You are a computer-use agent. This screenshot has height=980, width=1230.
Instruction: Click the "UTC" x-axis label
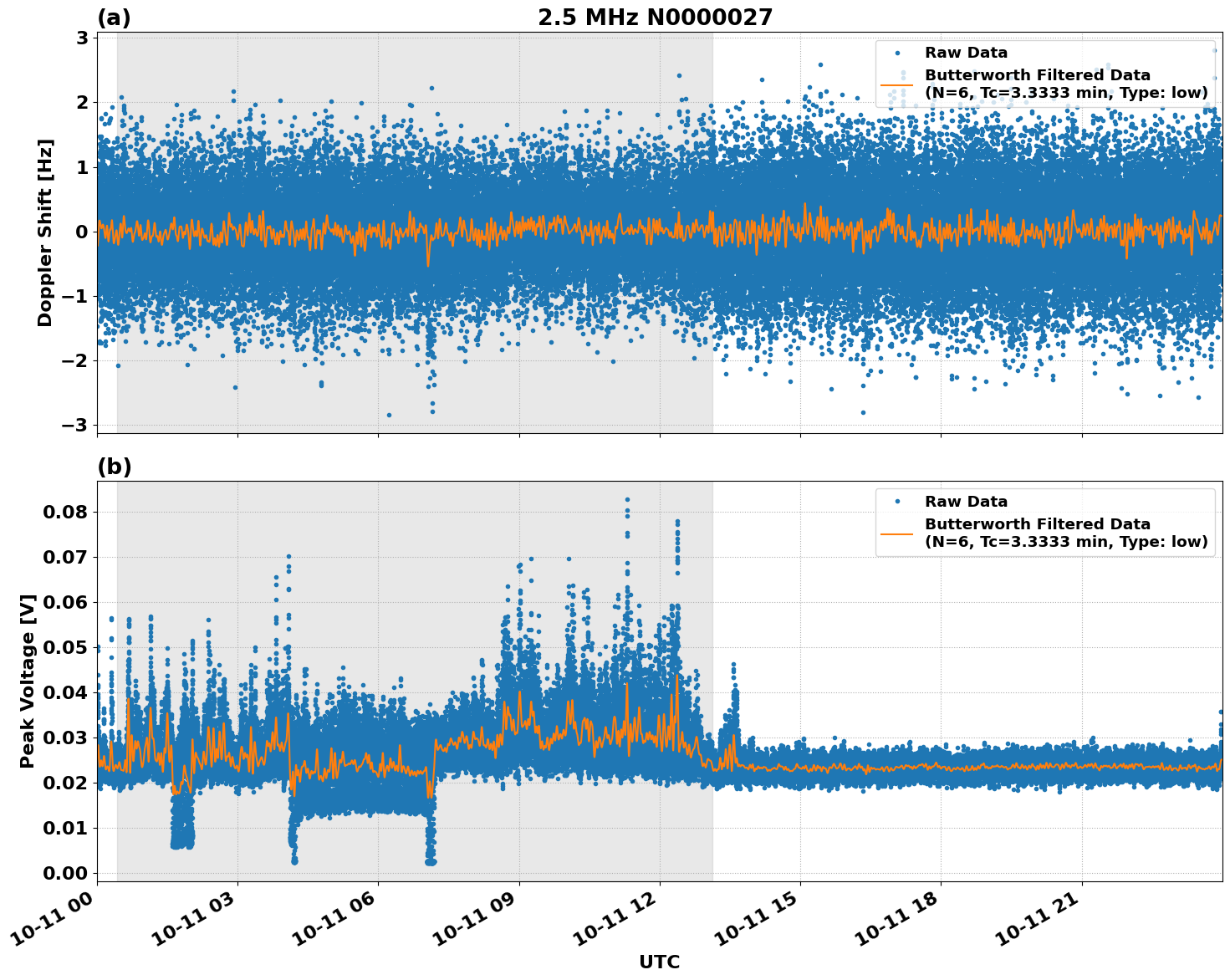coord(659,962)
